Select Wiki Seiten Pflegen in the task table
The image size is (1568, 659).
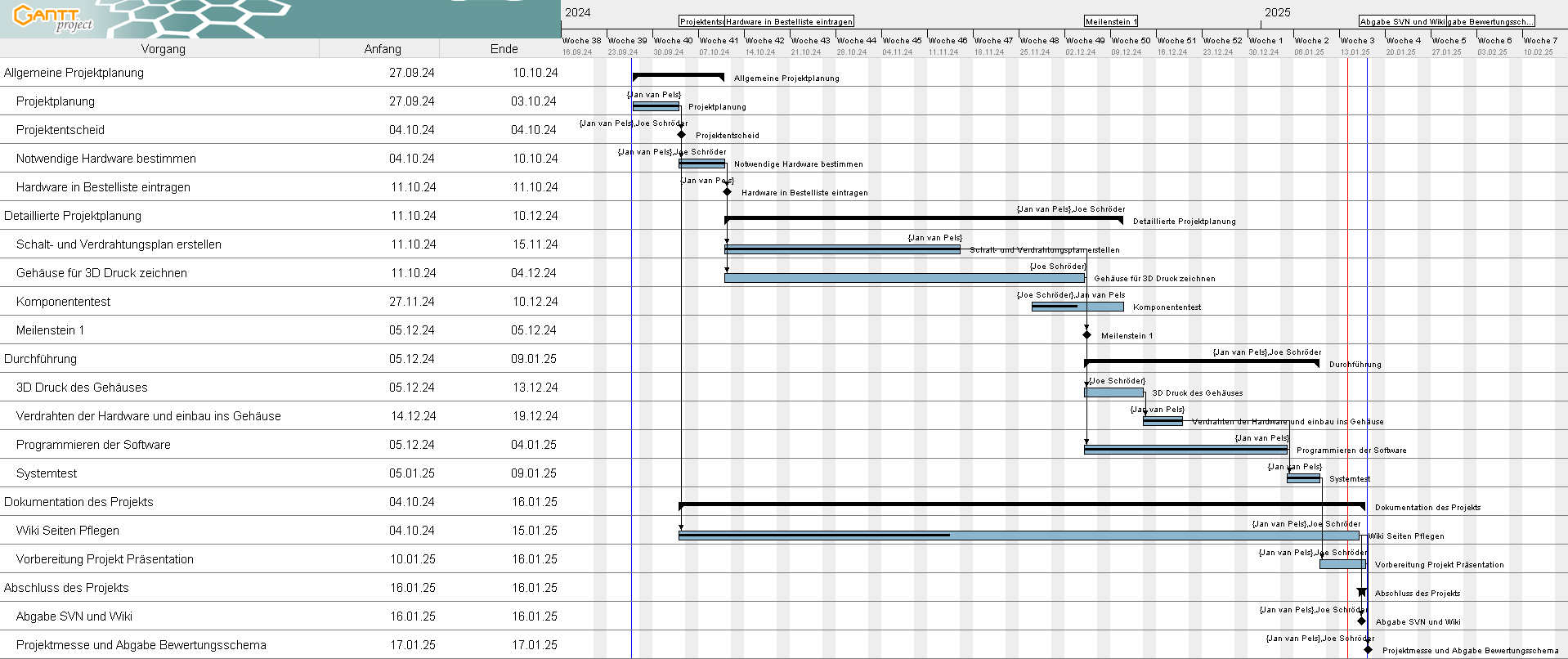pos(67,531)
